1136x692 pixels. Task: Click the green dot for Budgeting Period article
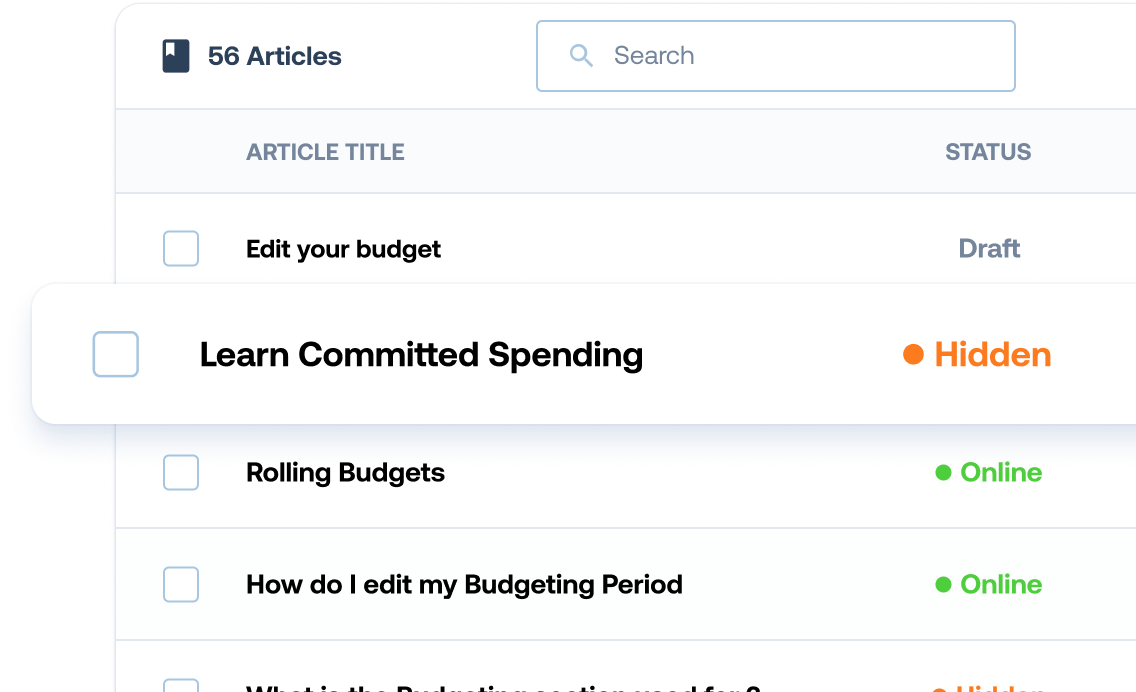(x=943, y=585)
